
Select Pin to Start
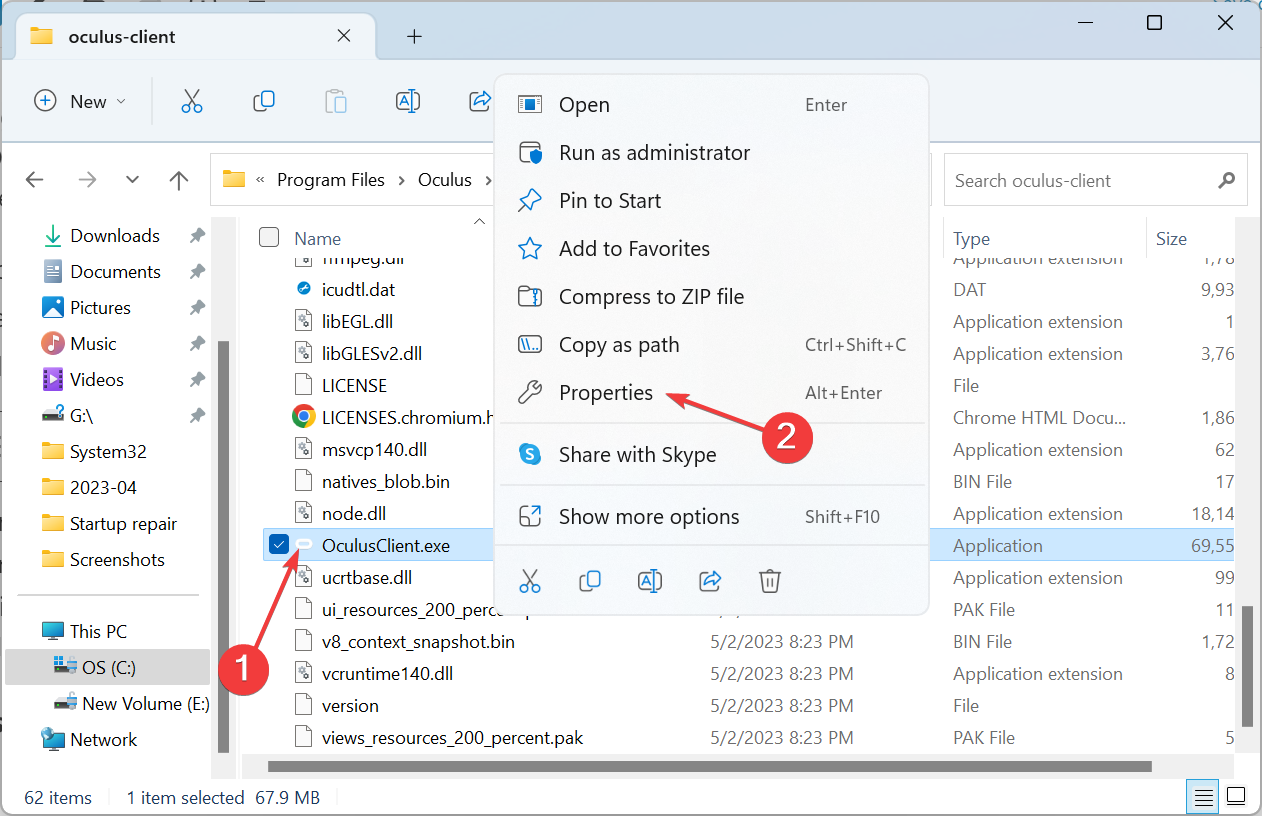coord(712,201)
